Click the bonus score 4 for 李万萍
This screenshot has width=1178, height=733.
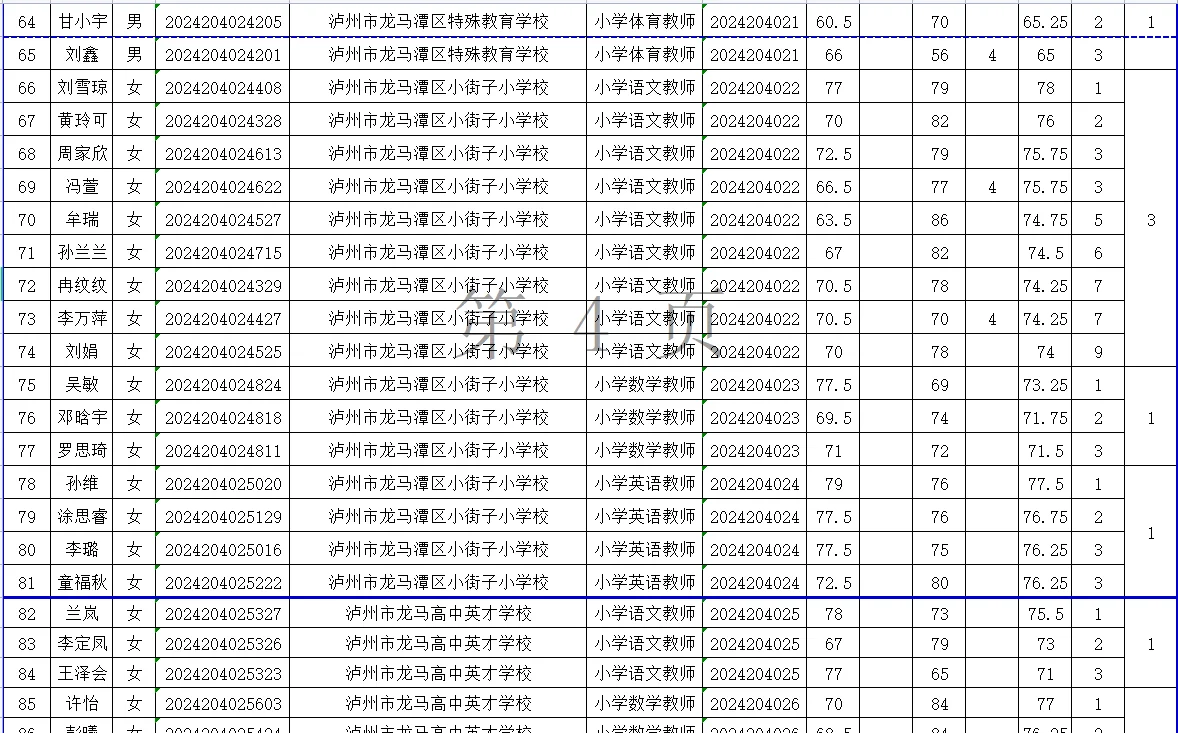tap(991, 318)
